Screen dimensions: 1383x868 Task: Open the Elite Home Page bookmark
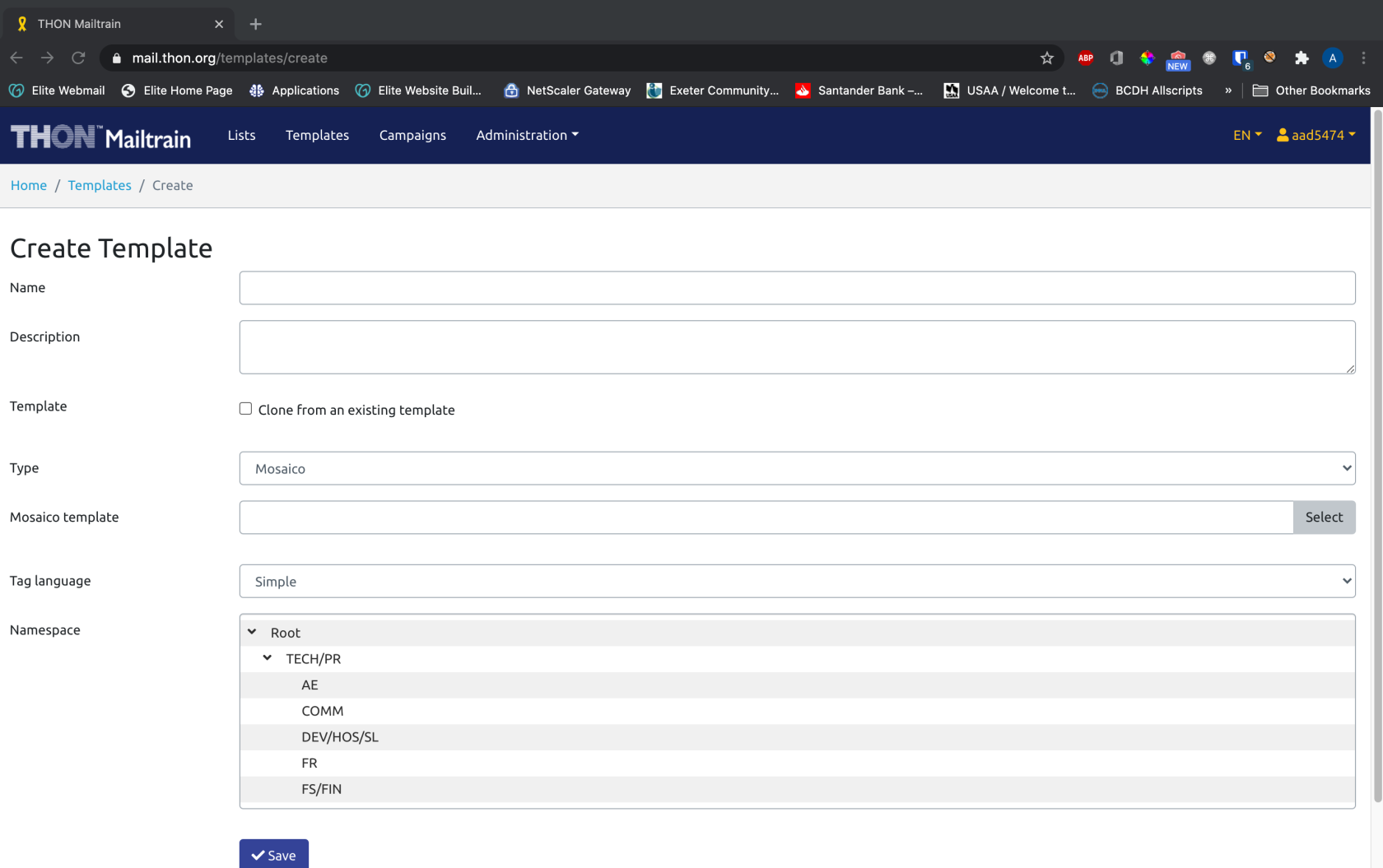(177, 91)
